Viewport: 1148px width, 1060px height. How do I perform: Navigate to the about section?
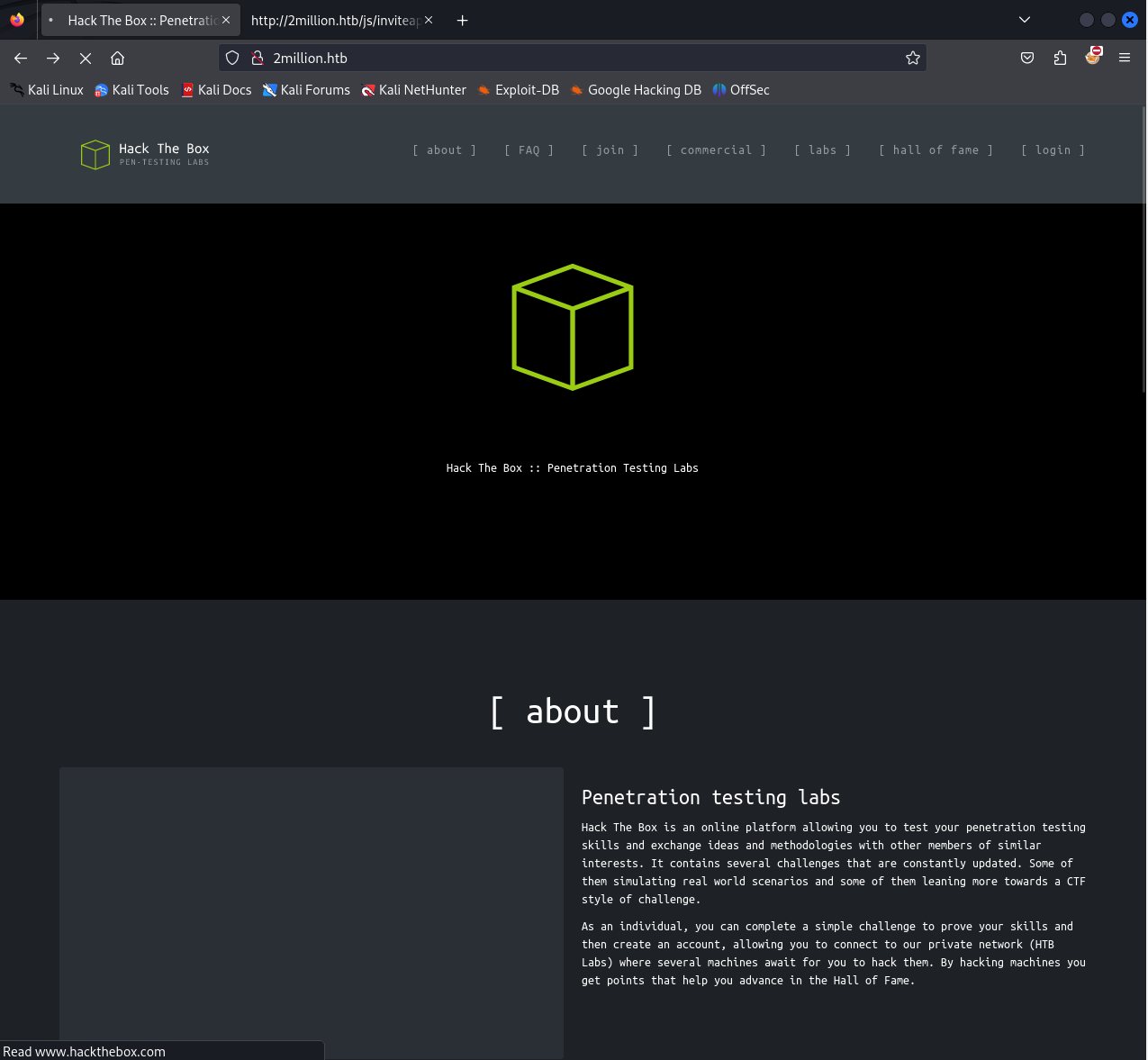[444, 150]
